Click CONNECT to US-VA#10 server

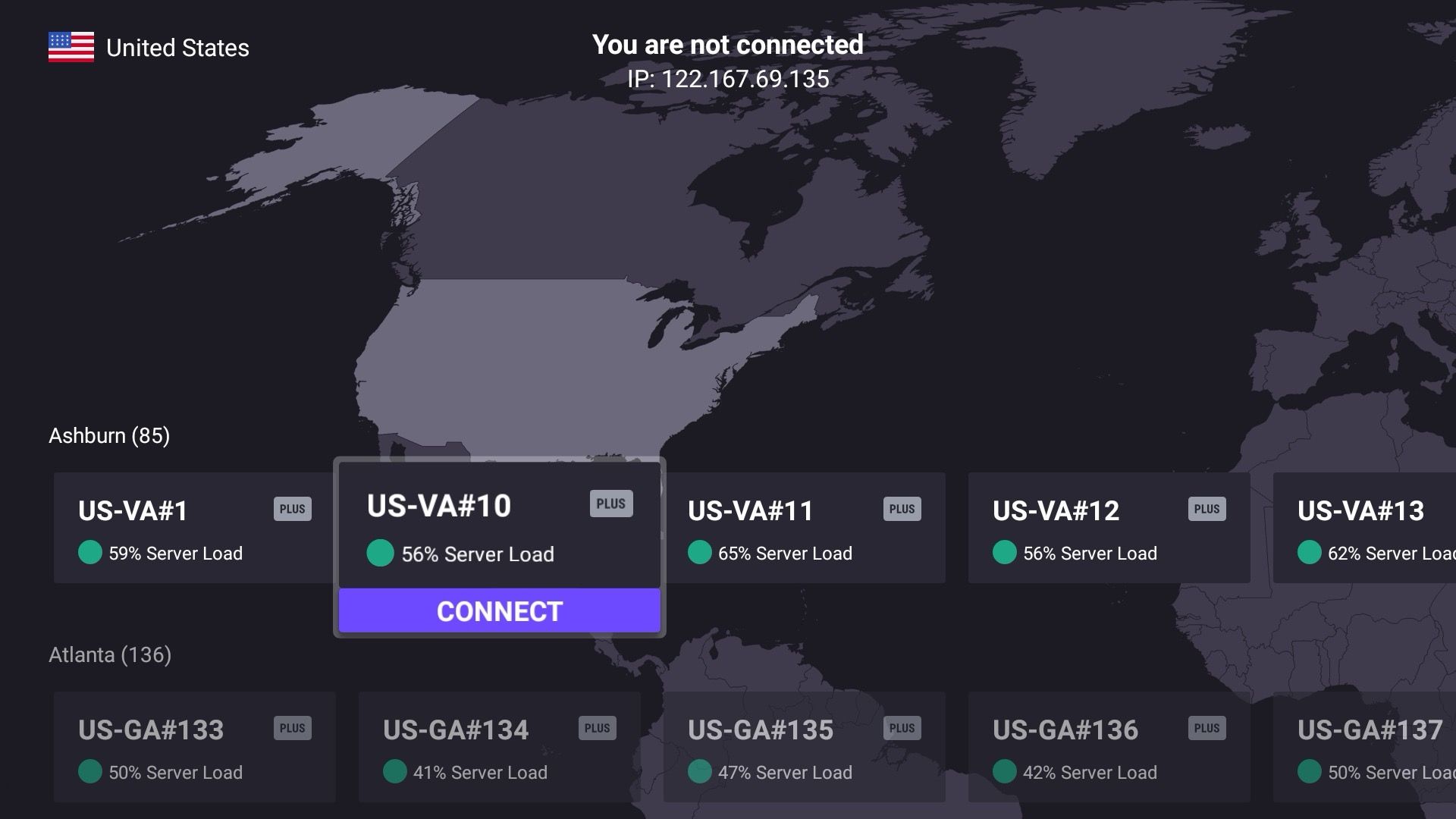[500, 611]
